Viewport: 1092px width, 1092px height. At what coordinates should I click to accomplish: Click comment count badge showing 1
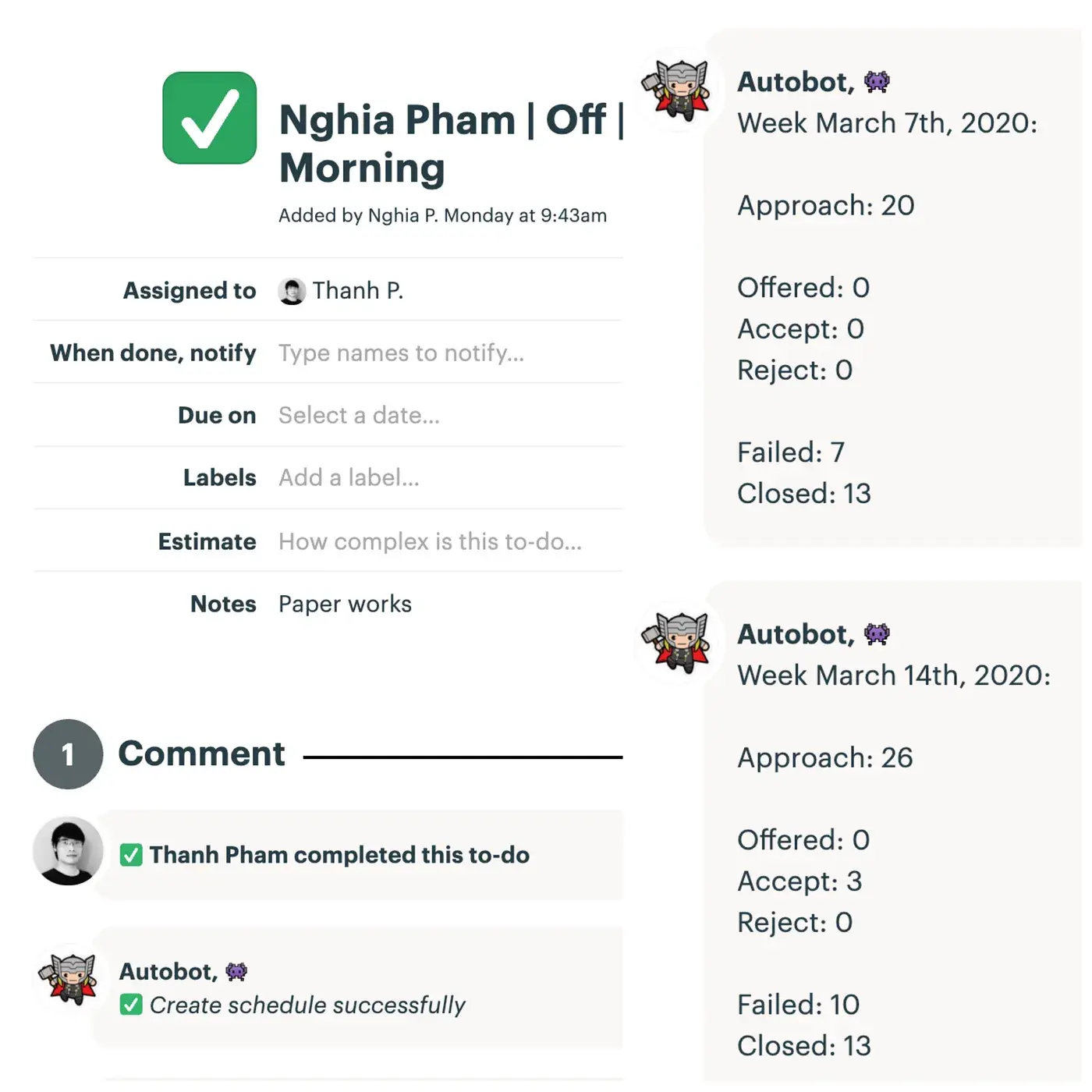pyautogui.click(x=68, y=753)
